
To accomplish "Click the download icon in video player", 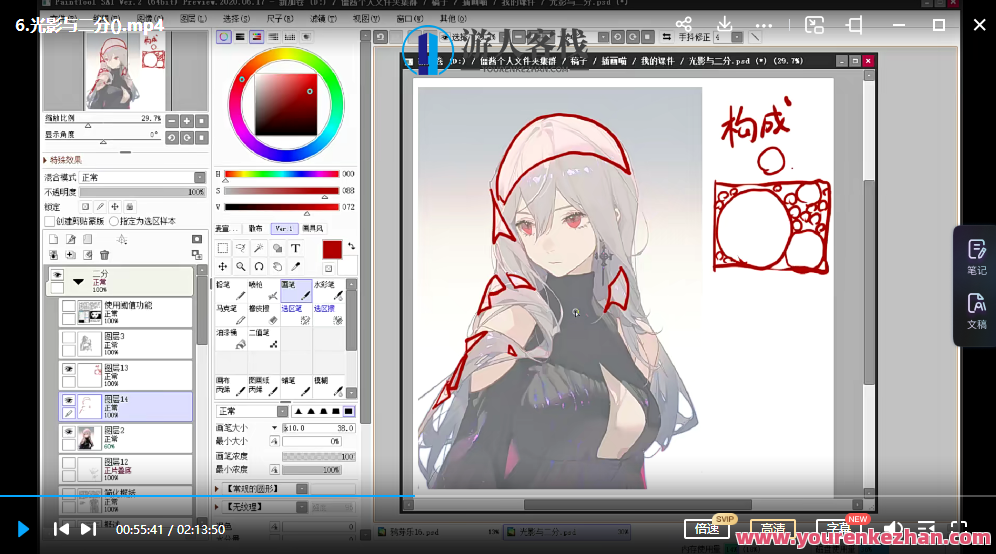I will pos(724,25).
